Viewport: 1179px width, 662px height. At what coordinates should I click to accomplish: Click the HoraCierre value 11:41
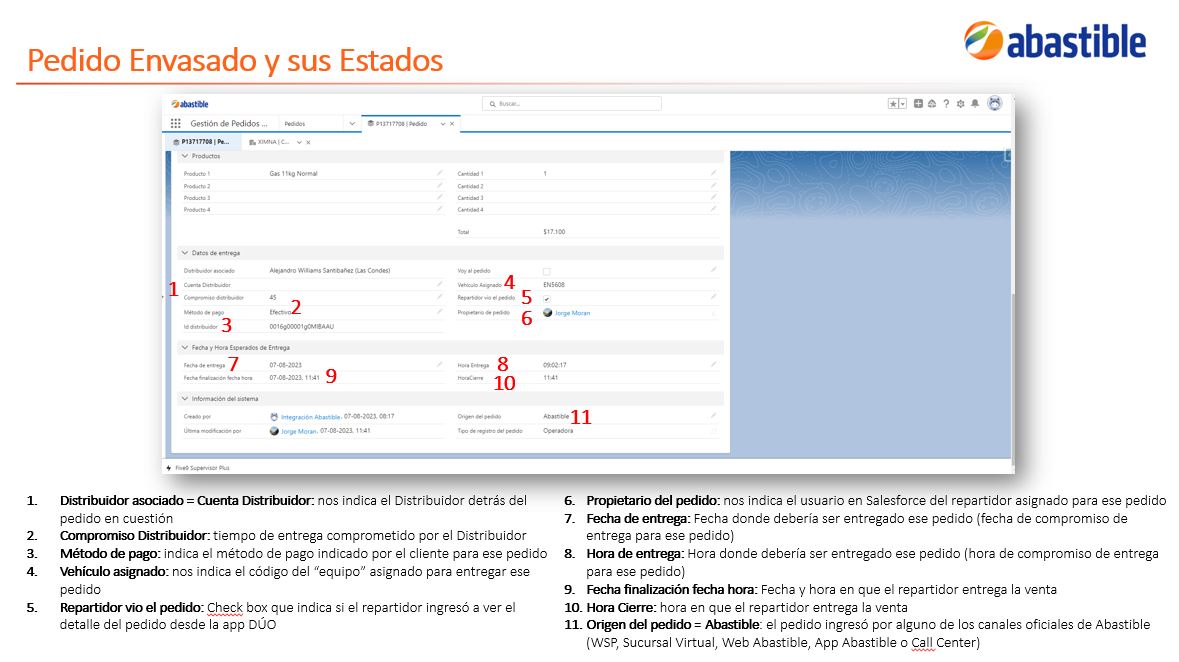550,378
